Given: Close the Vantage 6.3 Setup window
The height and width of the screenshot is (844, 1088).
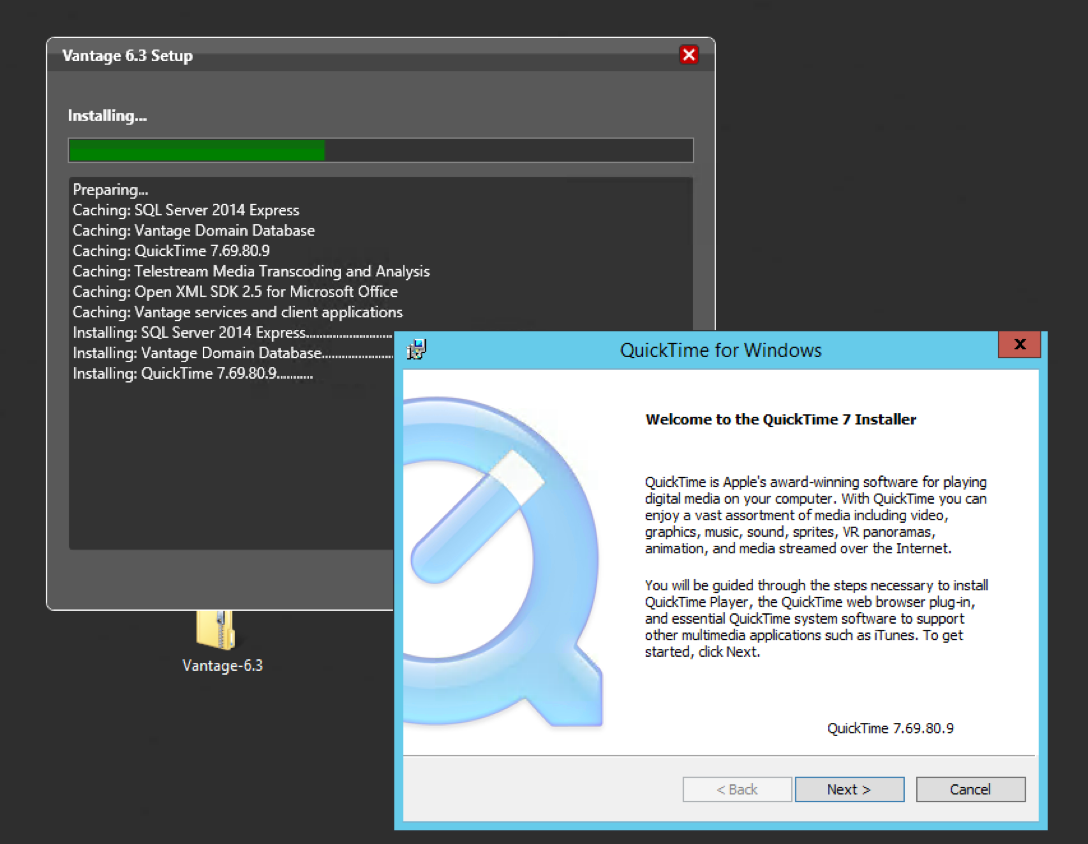Looking at the screenshot, I should [689, 55].
